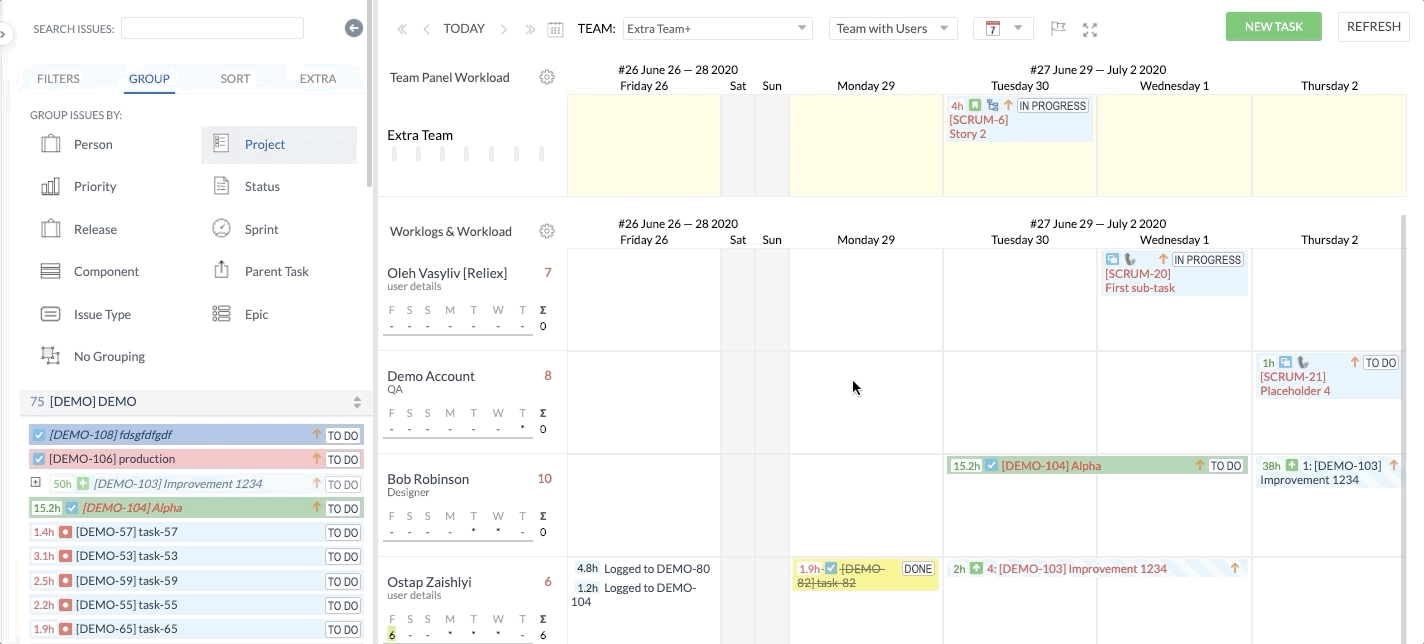This screenshot has width=1424, height=644.
Task: Open the calendar date picker icon
Action: (x=555, y=29)
